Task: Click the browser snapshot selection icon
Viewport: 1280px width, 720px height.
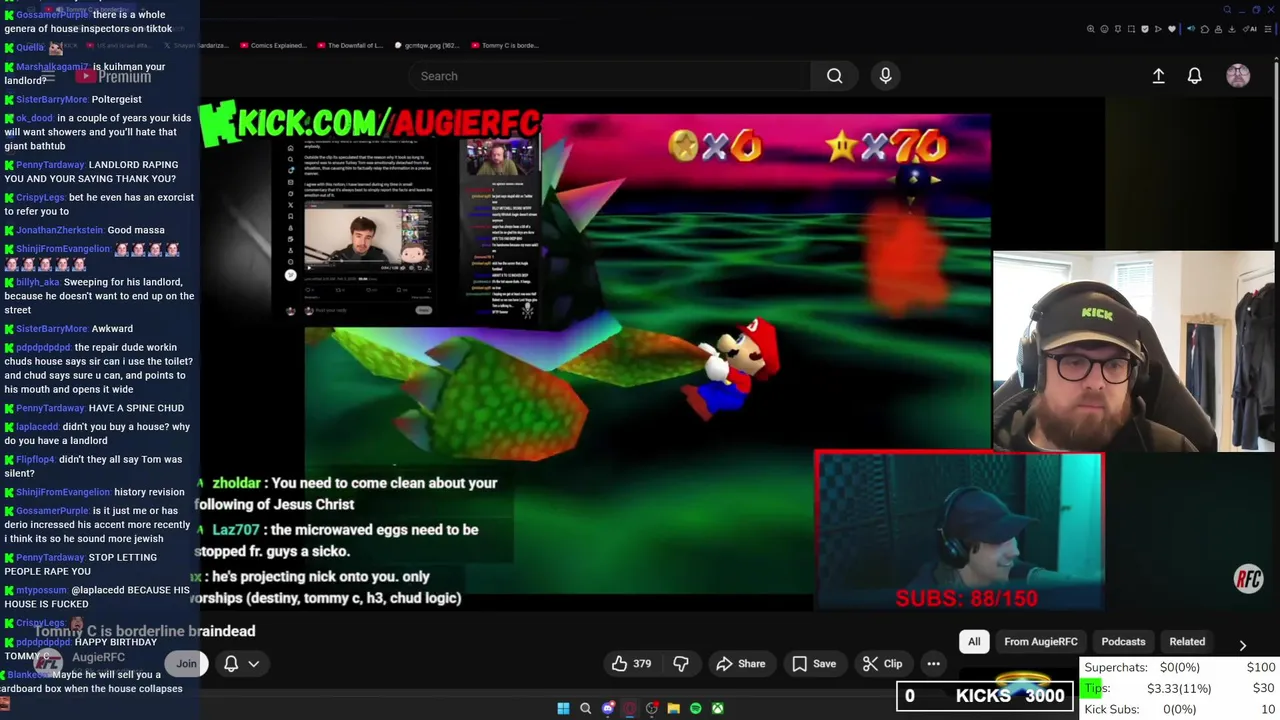Action: pos(1131,29)
